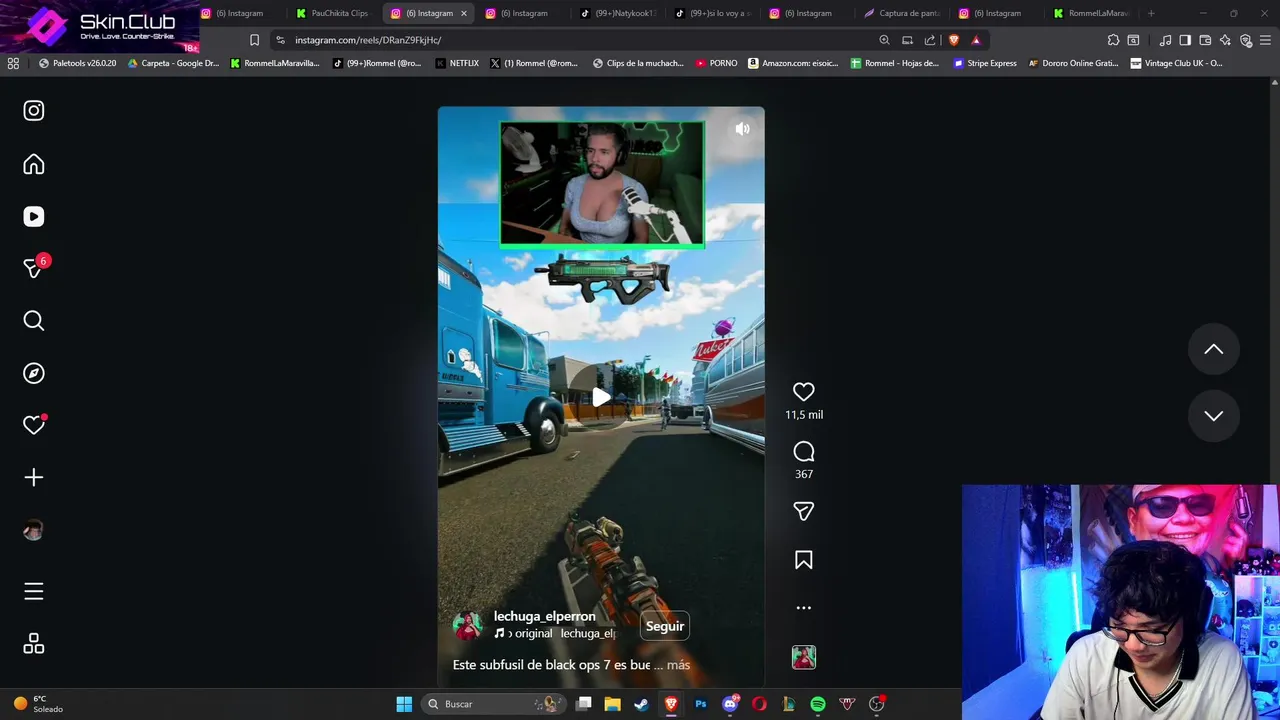
Task: Open the Also from Meta apps icon
Action: pyautogui.click(x=34, y=644)
